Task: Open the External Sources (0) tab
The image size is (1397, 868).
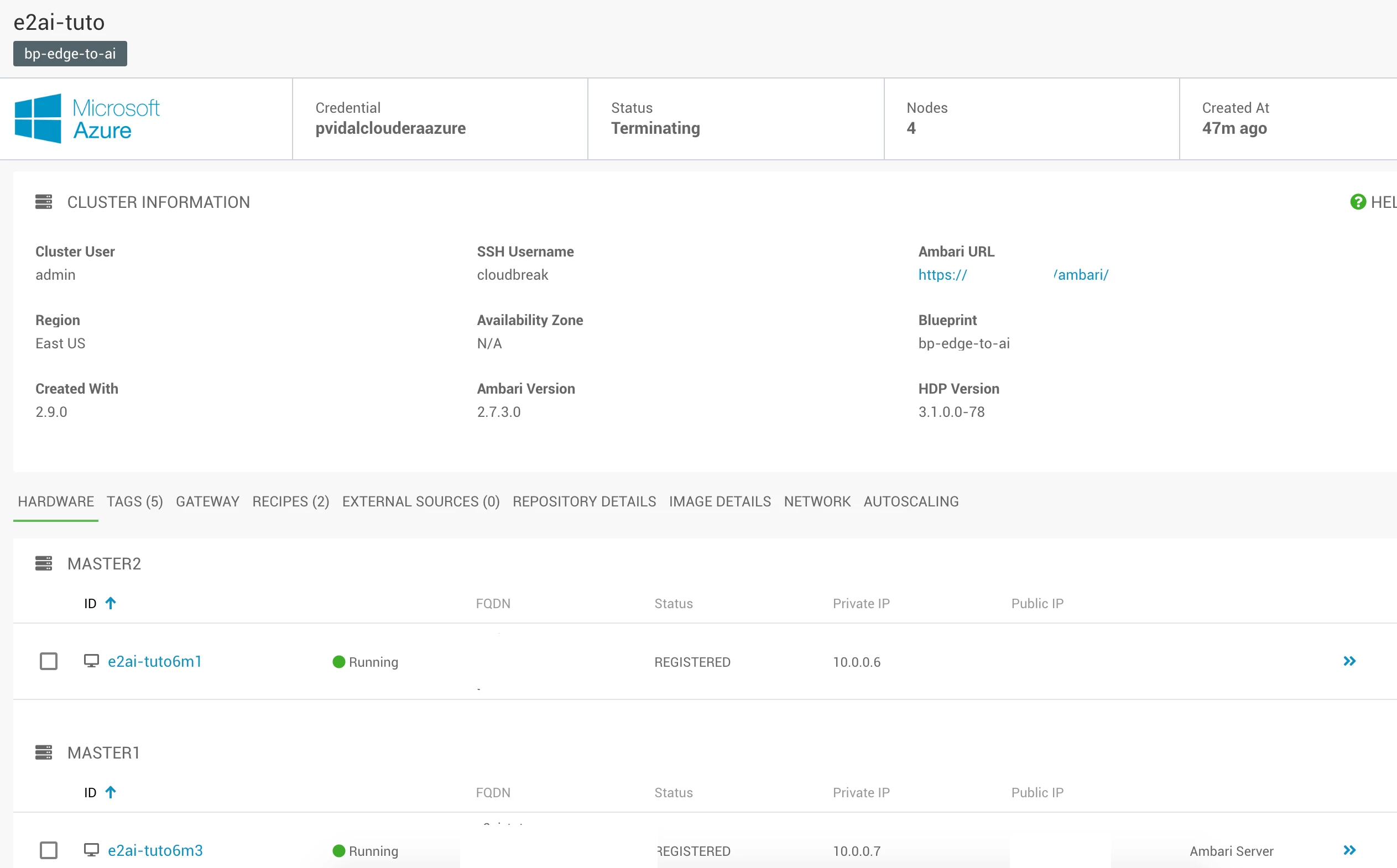Action: (421, 502)
